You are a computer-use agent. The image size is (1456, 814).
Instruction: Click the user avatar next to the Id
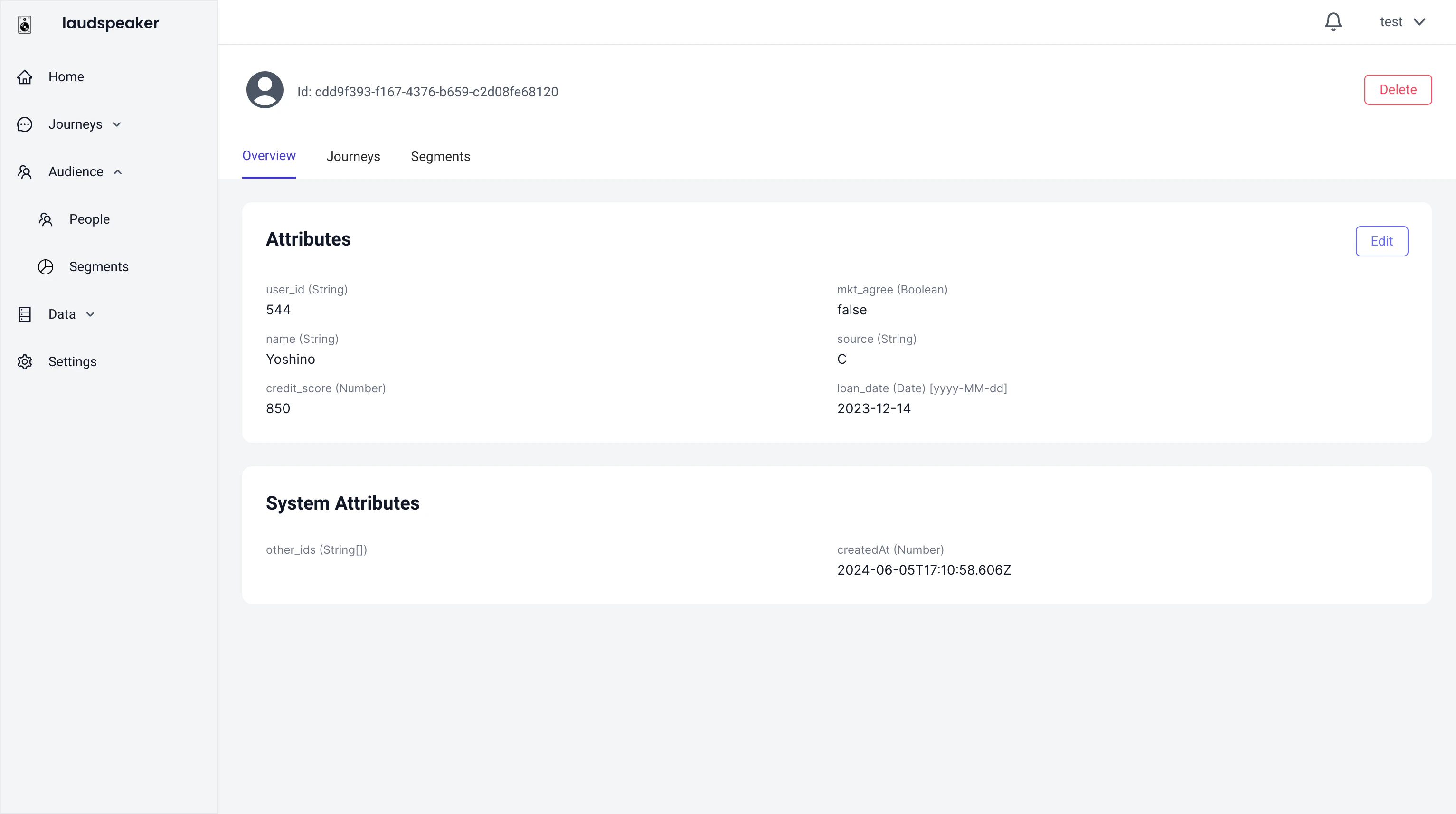[x=265, y=89]
